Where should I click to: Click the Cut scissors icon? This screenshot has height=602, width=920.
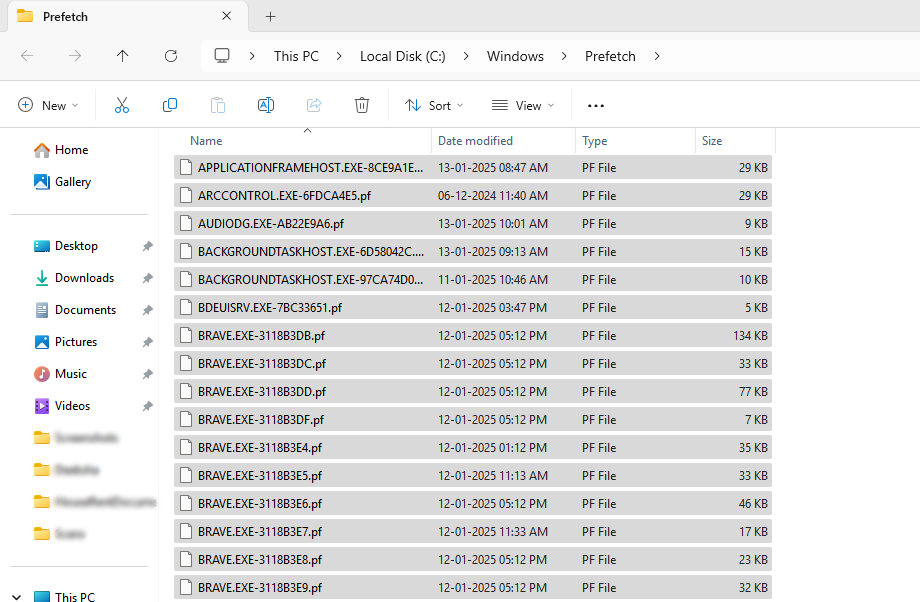click(x=121, y=106)
